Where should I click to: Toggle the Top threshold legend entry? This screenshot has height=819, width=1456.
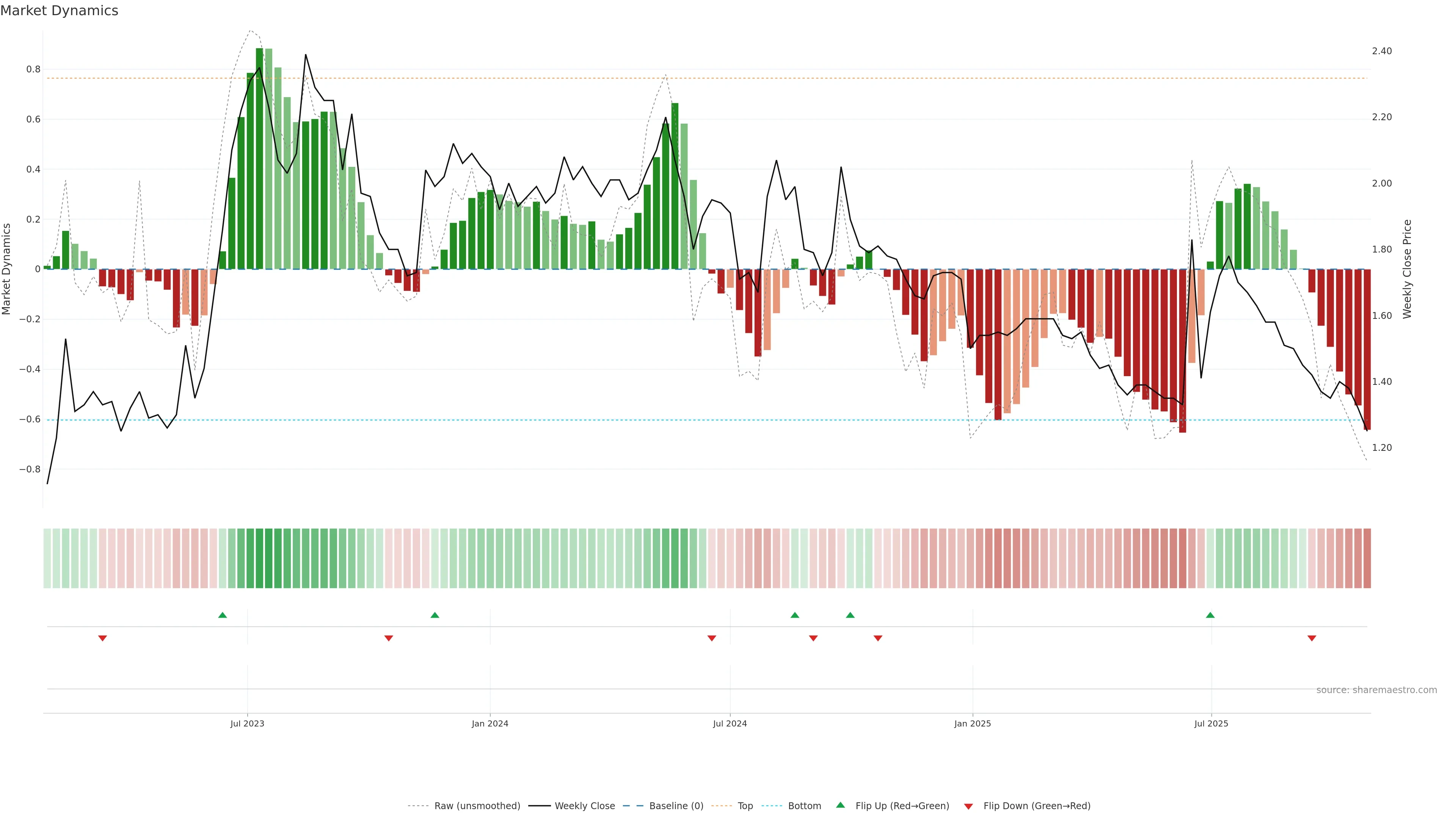click(745, 806)
